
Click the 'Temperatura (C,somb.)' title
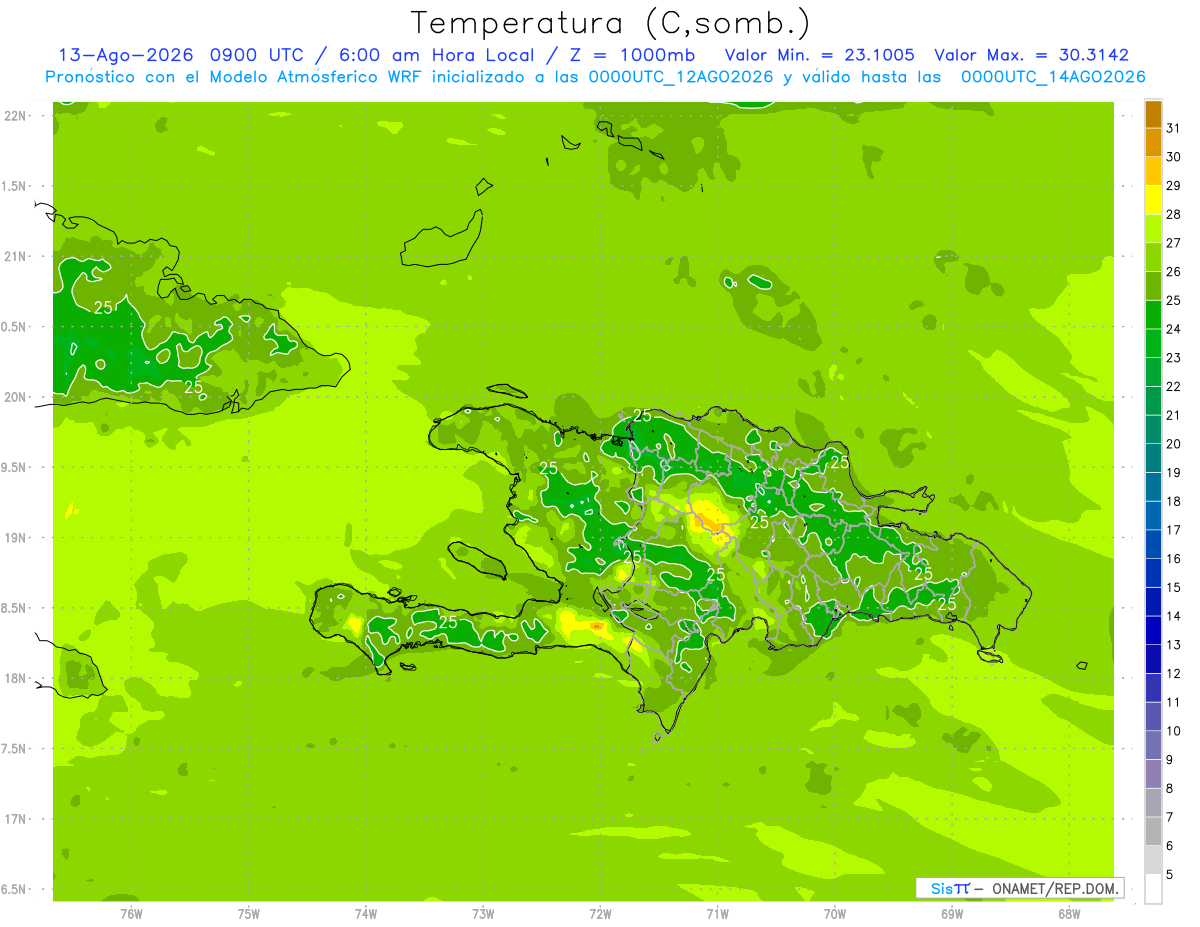(x=610, y=24)
